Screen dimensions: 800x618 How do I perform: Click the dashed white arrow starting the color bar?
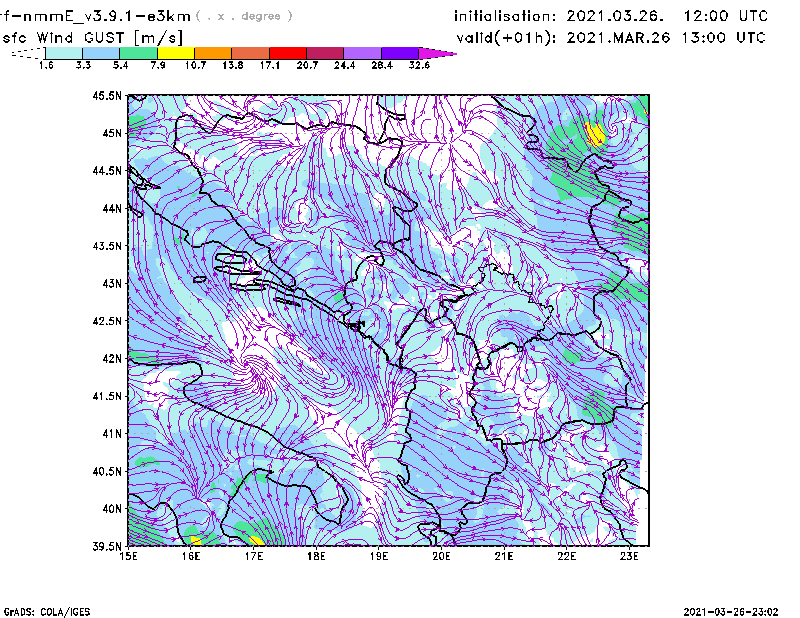[x=28, y=53]
